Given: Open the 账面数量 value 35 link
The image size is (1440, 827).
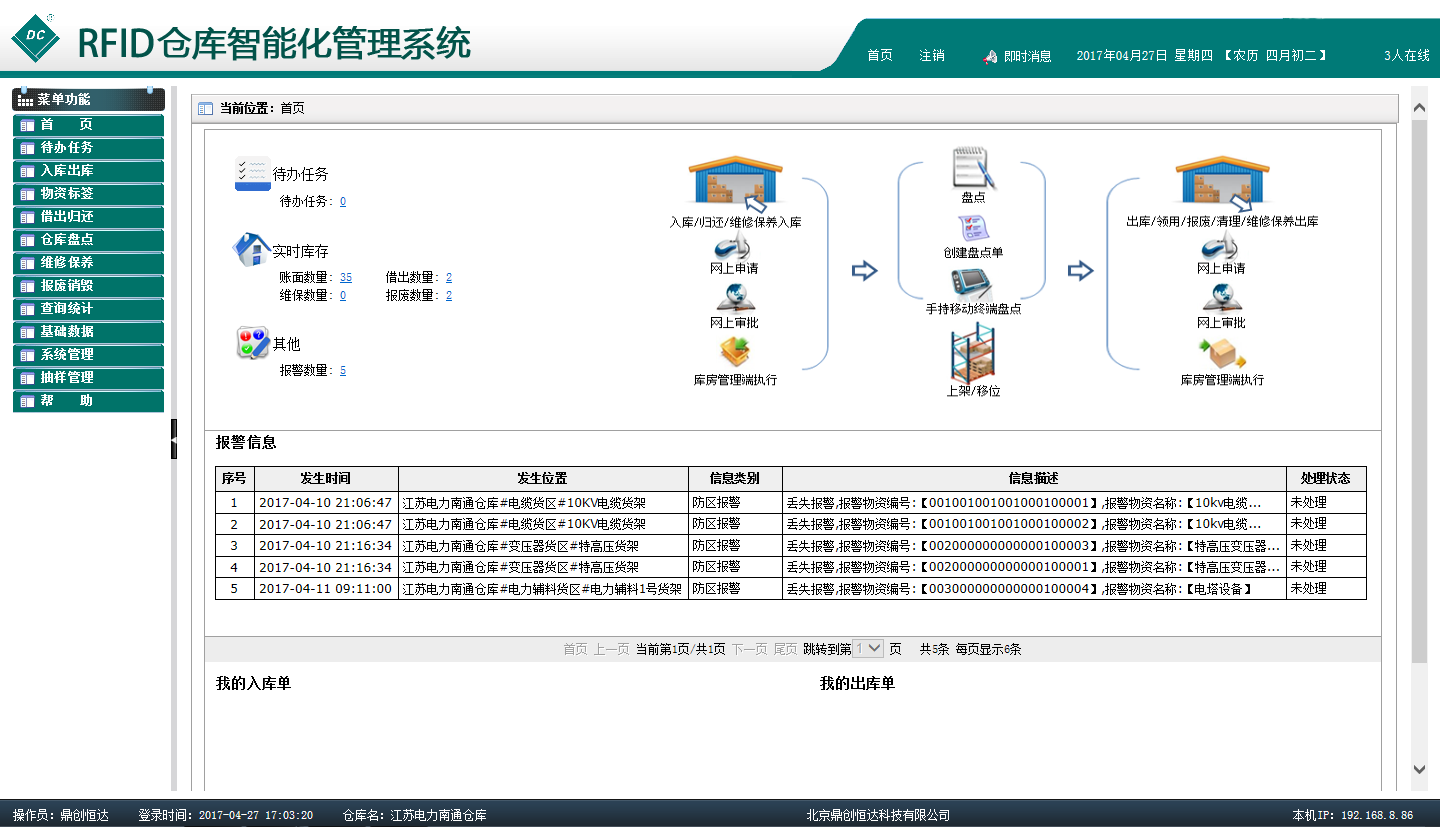Looking at the screenshot, I should [346, 278].
